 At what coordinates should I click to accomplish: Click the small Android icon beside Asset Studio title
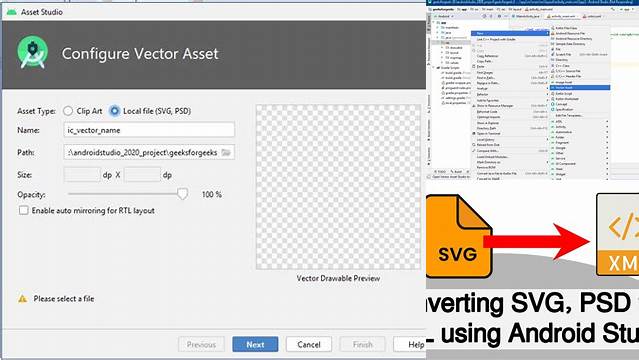(11, 12)
